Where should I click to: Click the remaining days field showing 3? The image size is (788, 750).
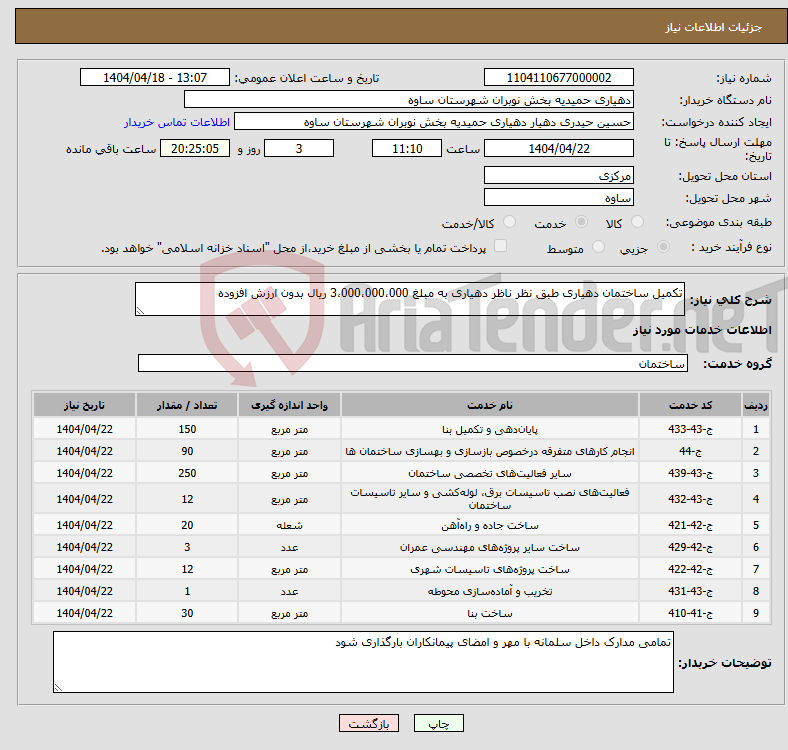tap(299, 148)
